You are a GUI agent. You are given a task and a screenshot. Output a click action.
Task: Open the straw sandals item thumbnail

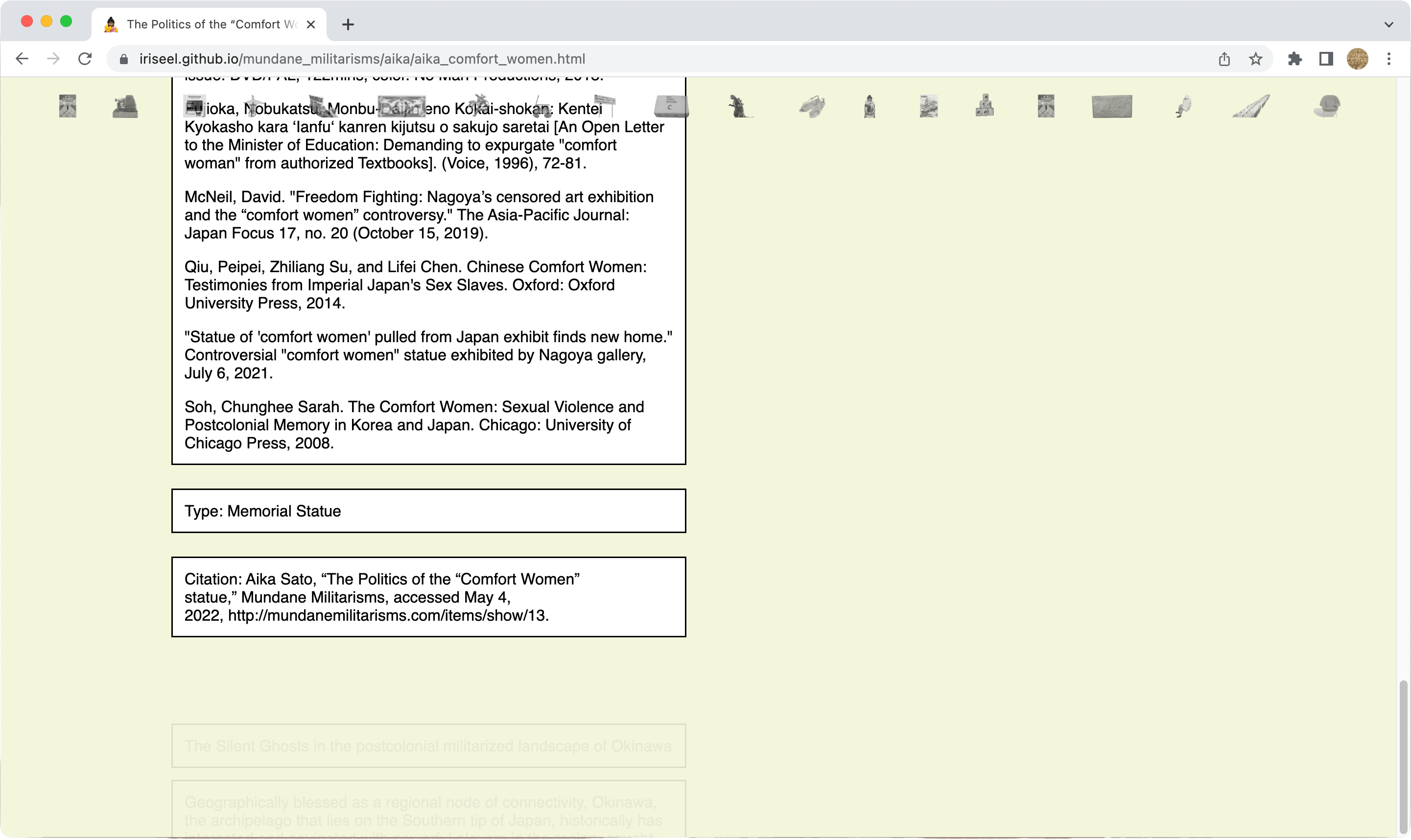(812, 106)
